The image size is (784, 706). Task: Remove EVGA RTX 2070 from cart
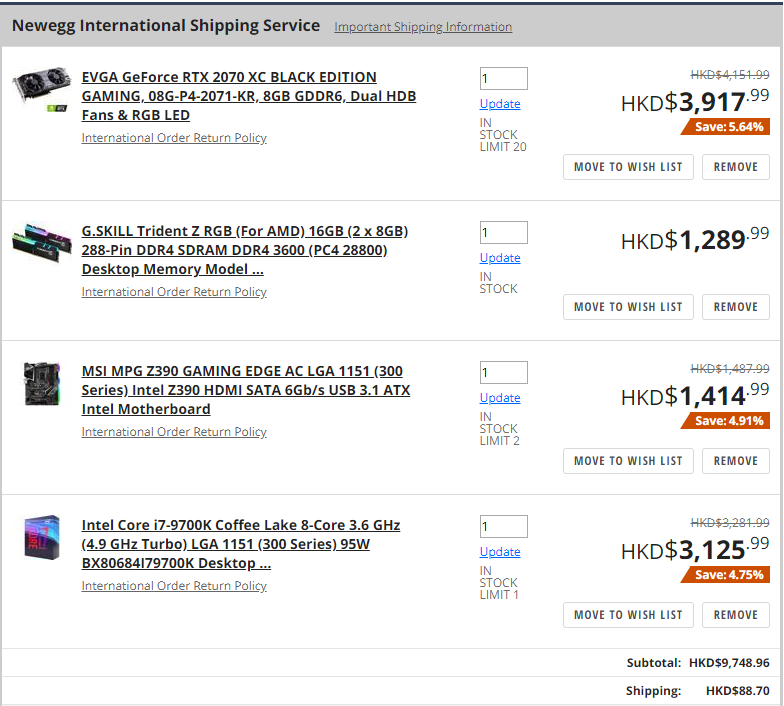(736, 167)
